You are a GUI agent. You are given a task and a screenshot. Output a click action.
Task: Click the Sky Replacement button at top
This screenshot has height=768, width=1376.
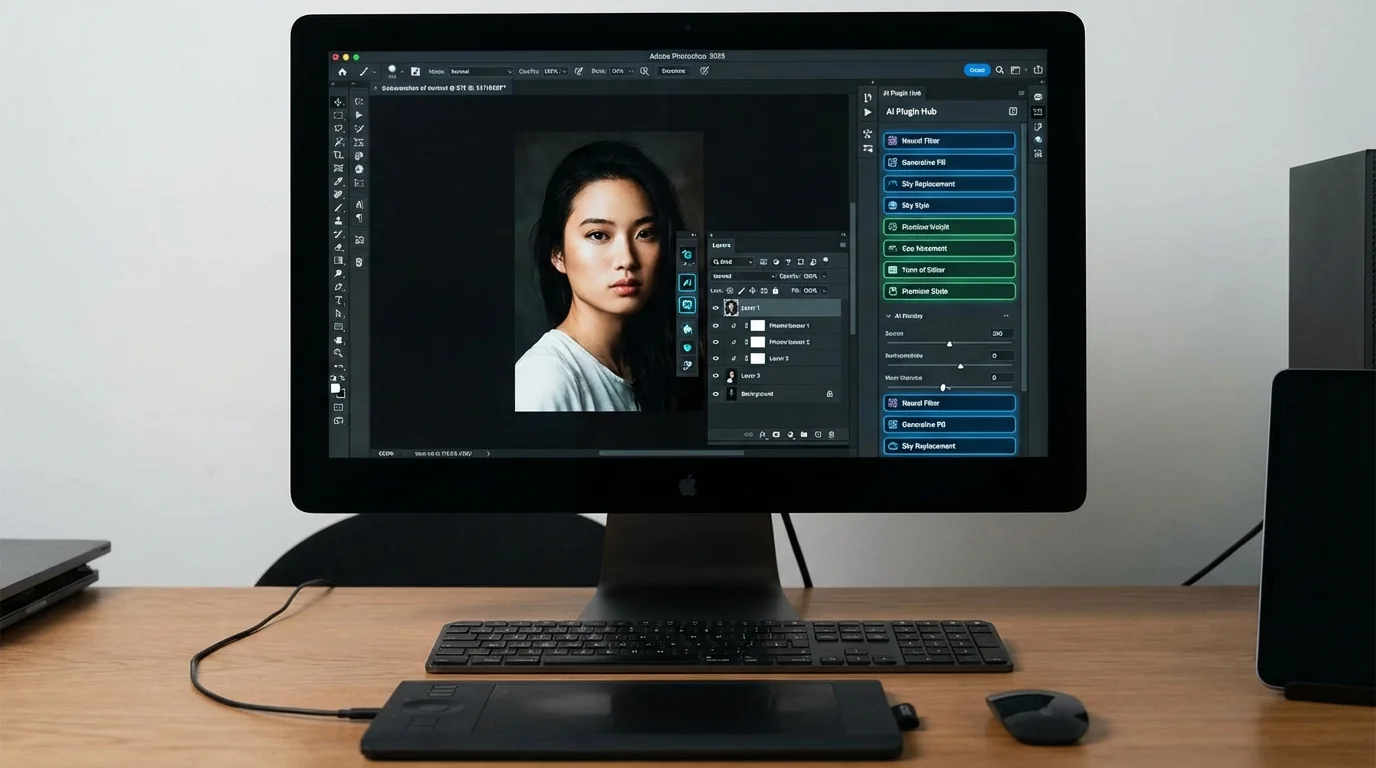(949, 184)
